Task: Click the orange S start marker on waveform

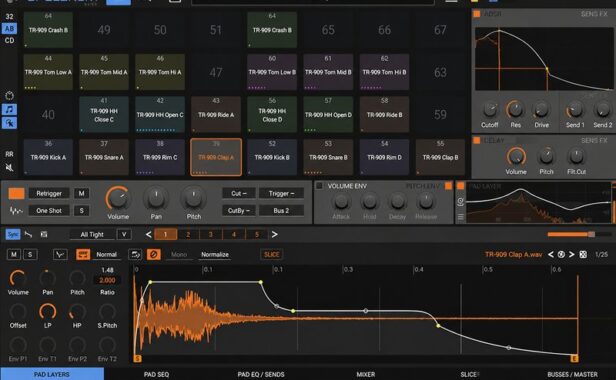Action: [138, 358]
